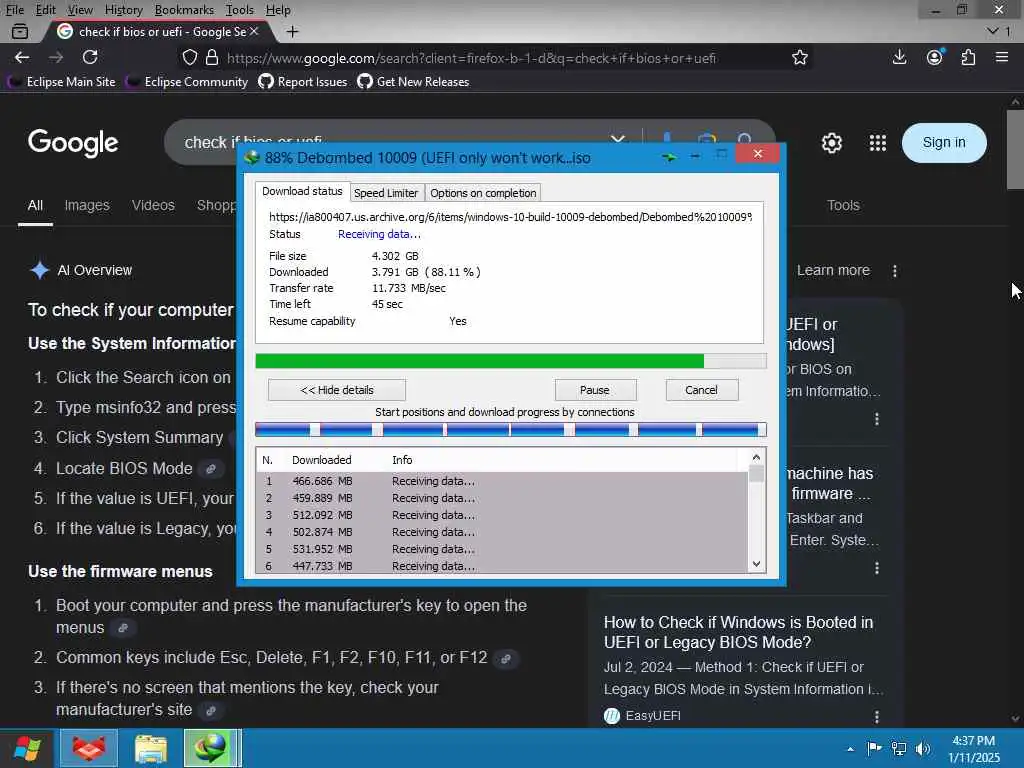
Task: Open the Report Issues bookmark
Action: coord(303,82)
